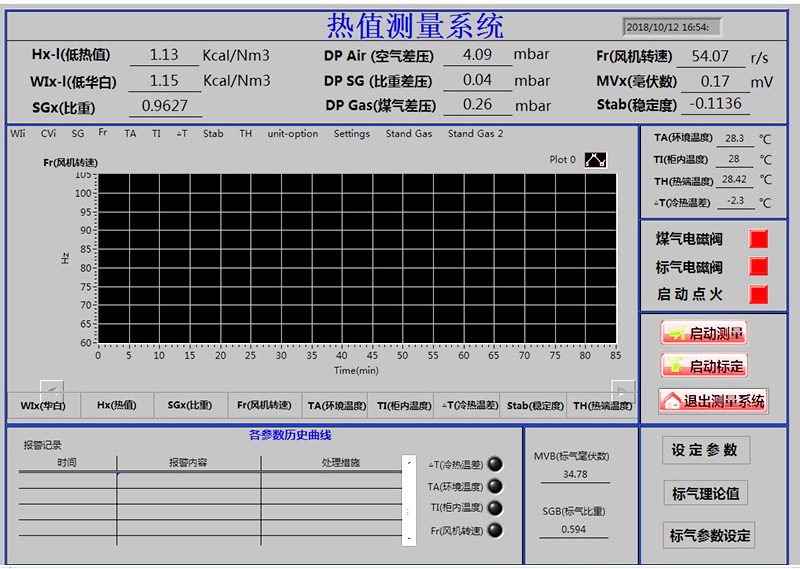Open the unit-option tab
The image size is (800, 569).
[x=293, y=134]
